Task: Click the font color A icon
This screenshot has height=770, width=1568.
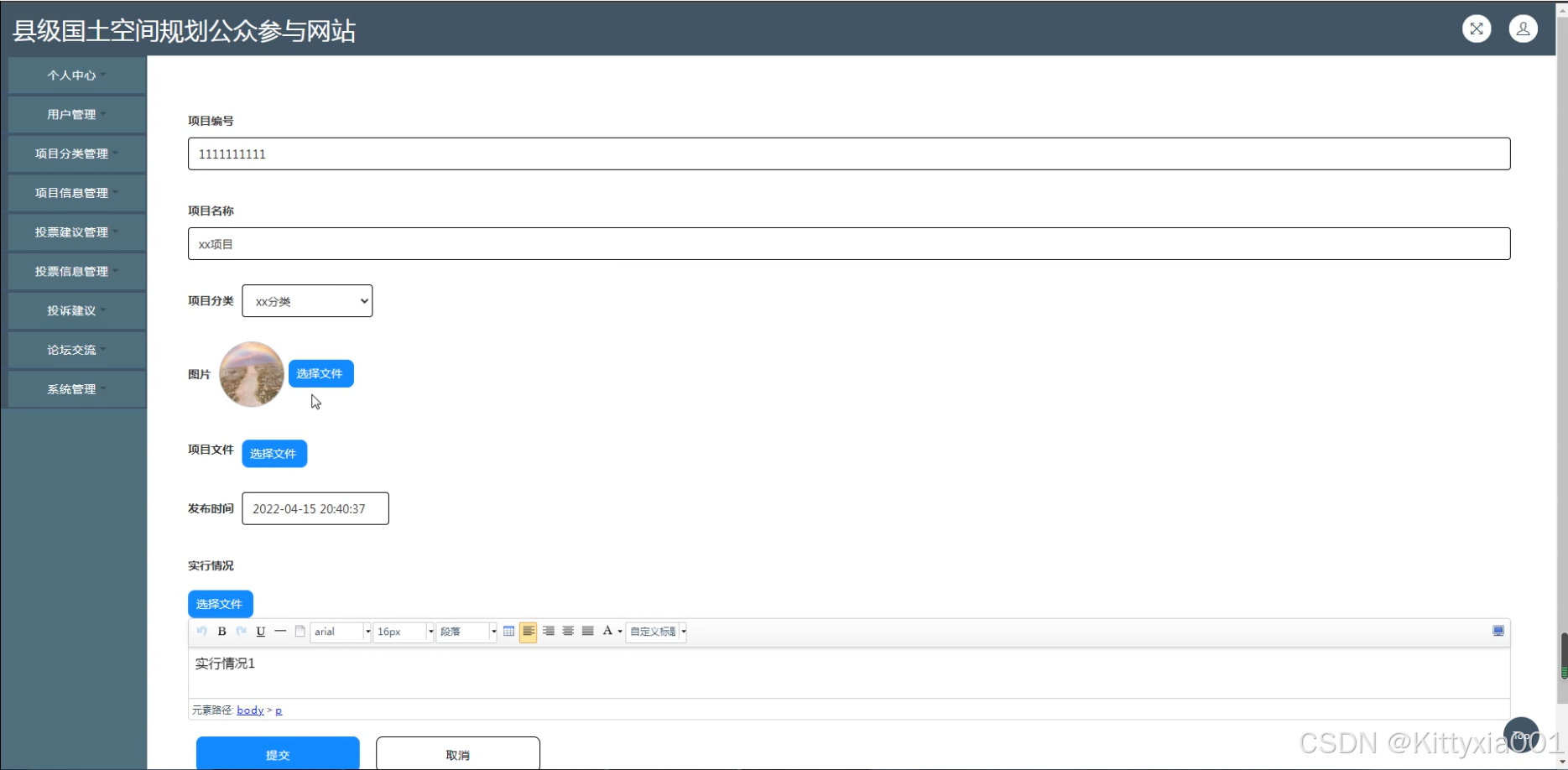Action: tap(607, 632)
